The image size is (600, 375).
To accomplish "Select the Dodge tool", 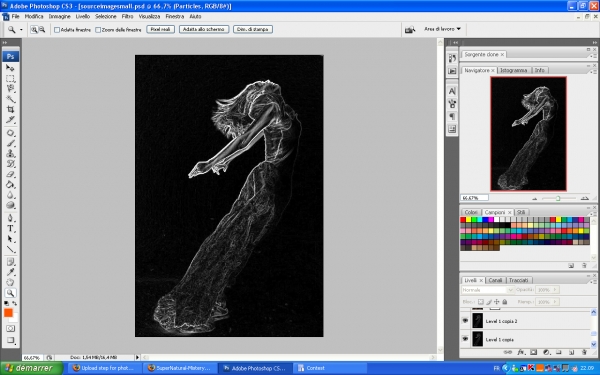I will tap(10, 205).
